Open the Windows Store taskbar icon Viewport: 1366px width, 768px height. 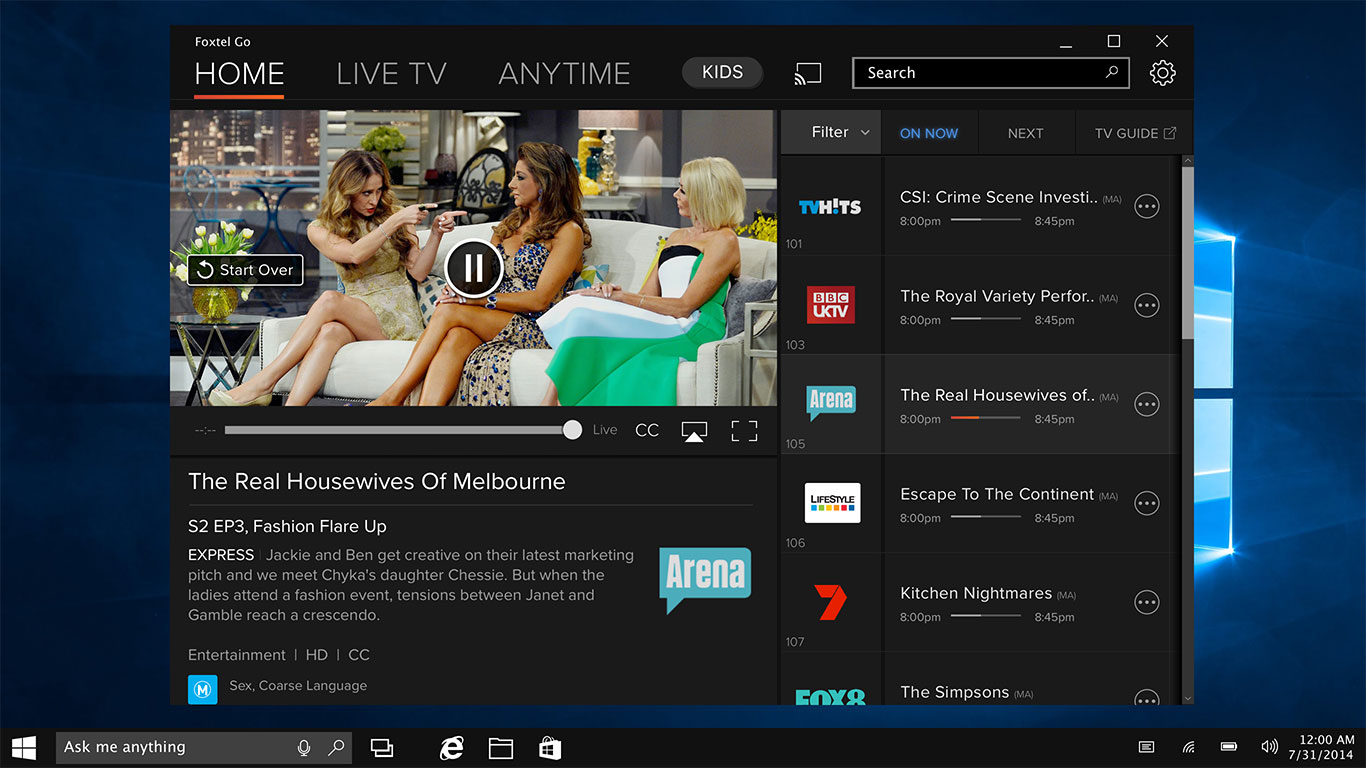[550, 747]
